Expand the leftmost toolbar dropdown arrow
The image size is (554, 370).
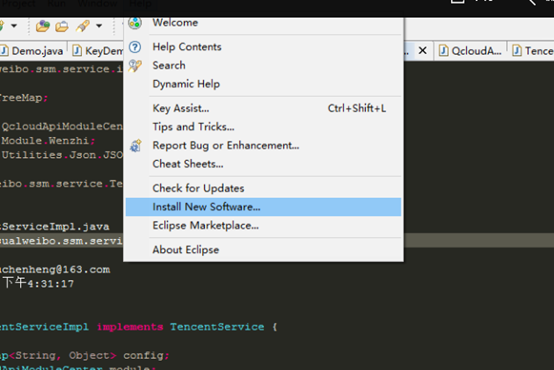pyautogui.click(x=14, y=26)
